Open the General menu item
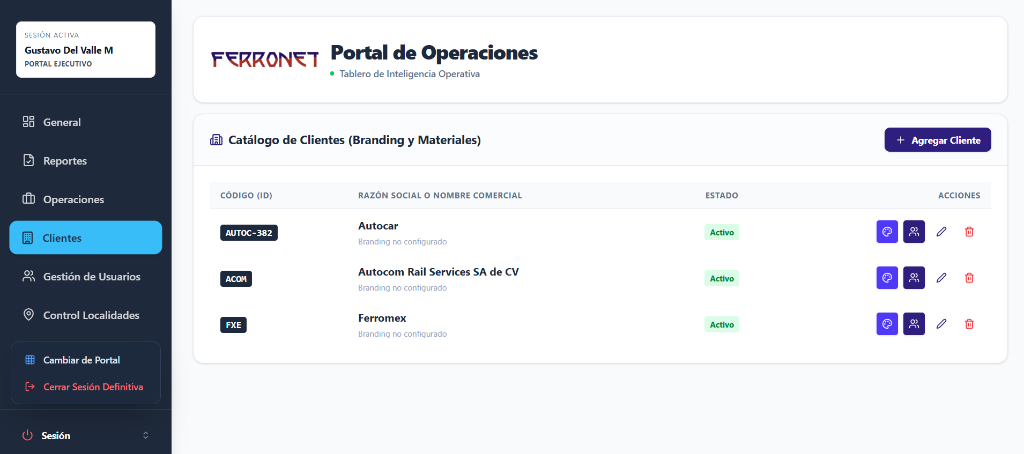 [86, 122]
